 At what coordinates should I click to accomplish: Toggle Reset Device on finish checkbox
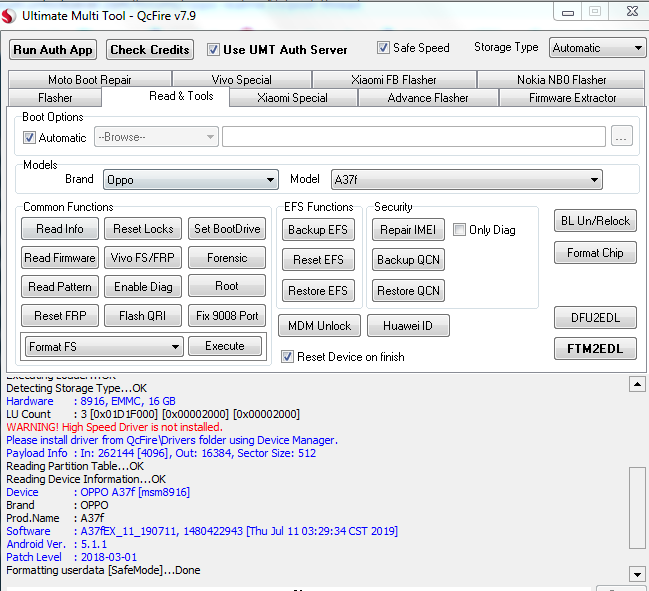[287, 357]
